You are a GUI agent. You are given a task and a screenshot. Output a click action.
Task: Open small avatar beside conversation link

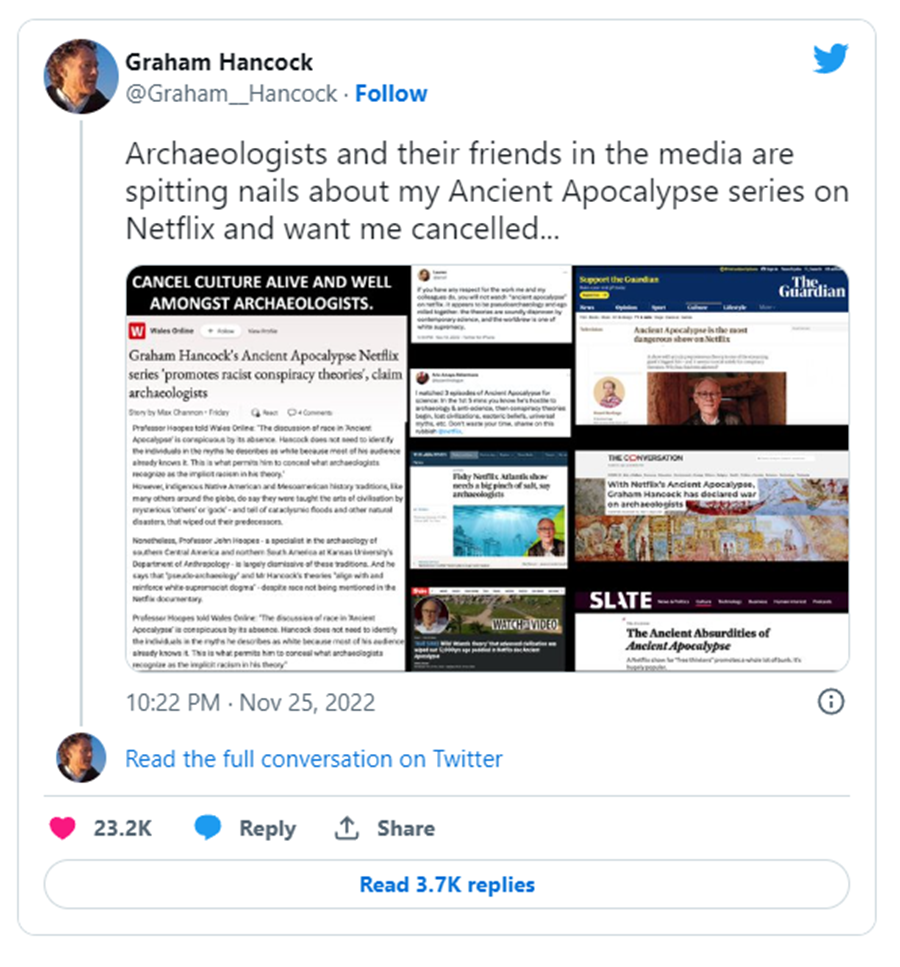pos(81,758)
